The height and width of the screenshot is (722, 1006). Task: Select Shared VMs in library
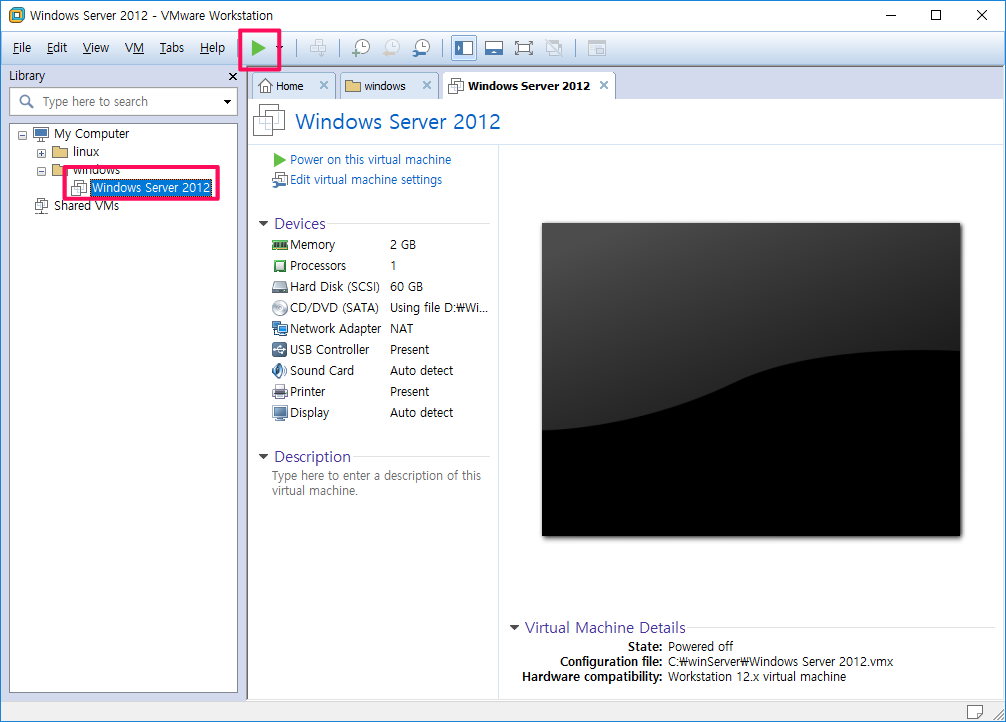tap(86, 206)
